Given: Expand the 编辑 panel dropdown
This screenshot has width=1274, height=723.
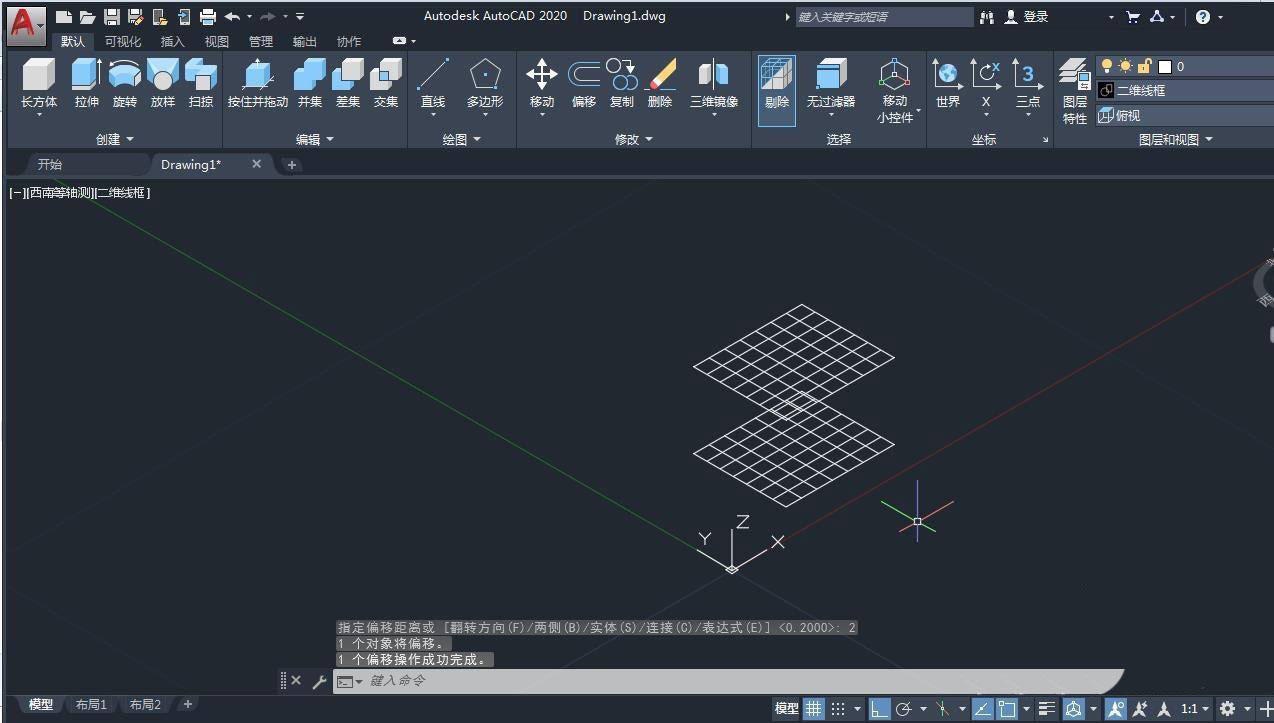Looking at the screenshot, I should (x=315, y=139).
